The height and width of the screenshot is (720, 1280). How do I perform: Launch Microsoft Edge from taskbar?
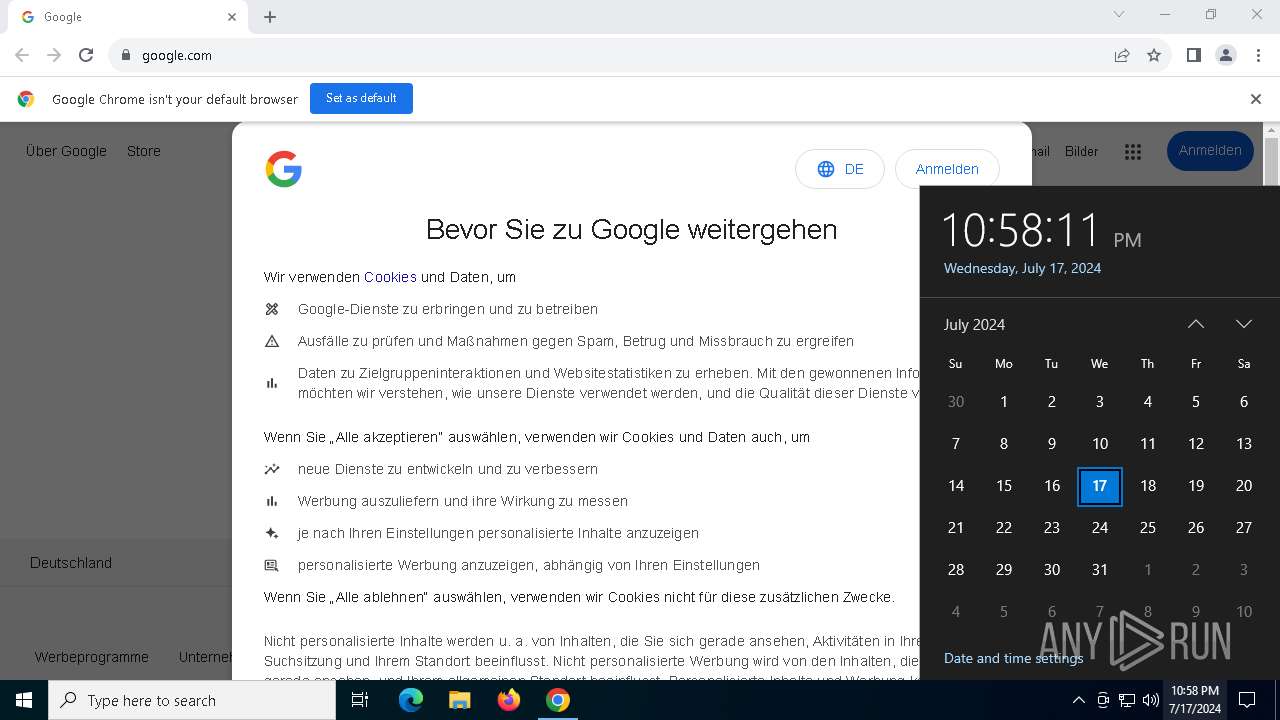pos(411,700)
